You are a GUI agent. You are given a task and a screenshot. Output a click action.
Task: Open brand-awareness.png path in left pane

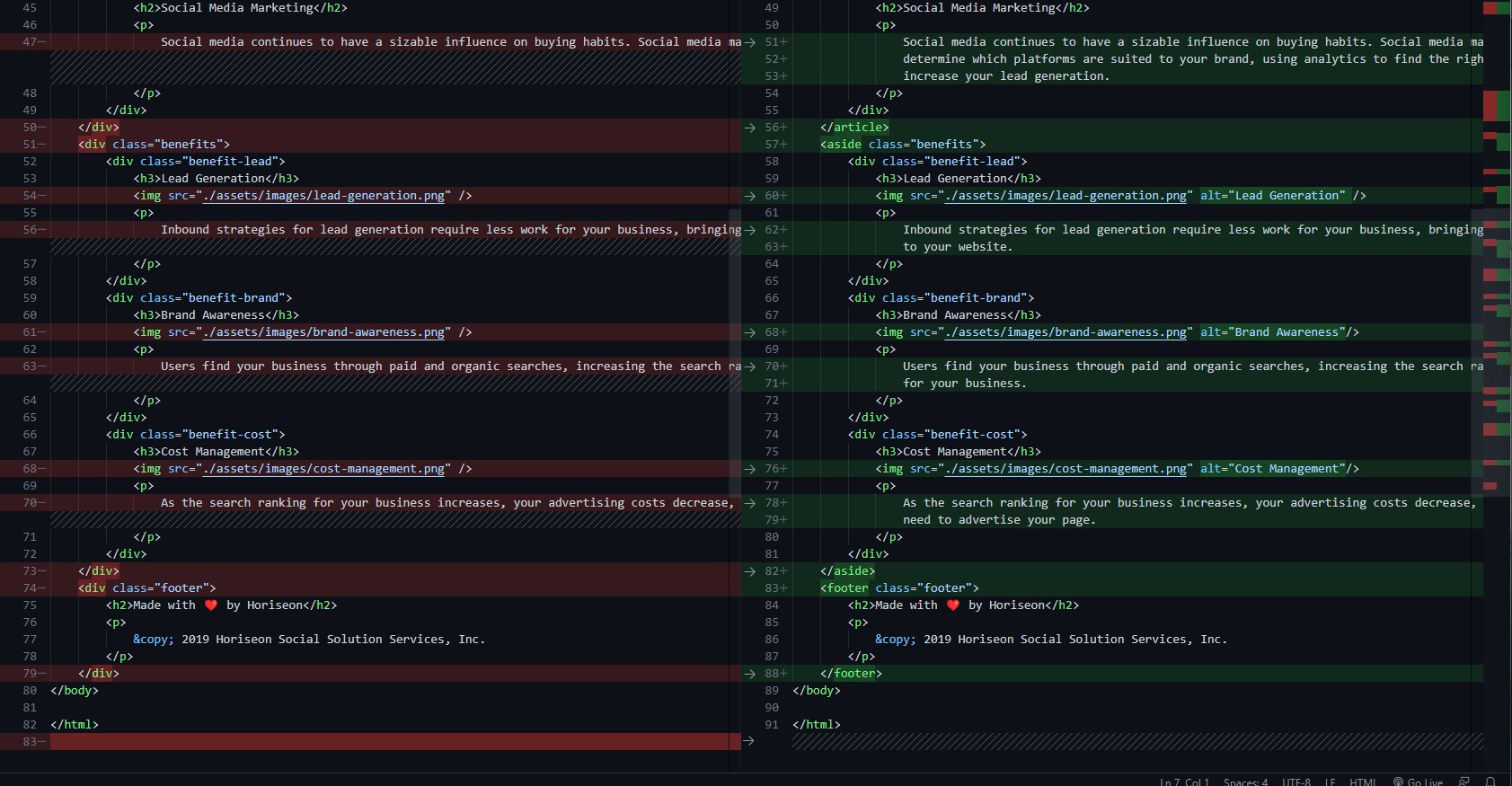(323, 332)
